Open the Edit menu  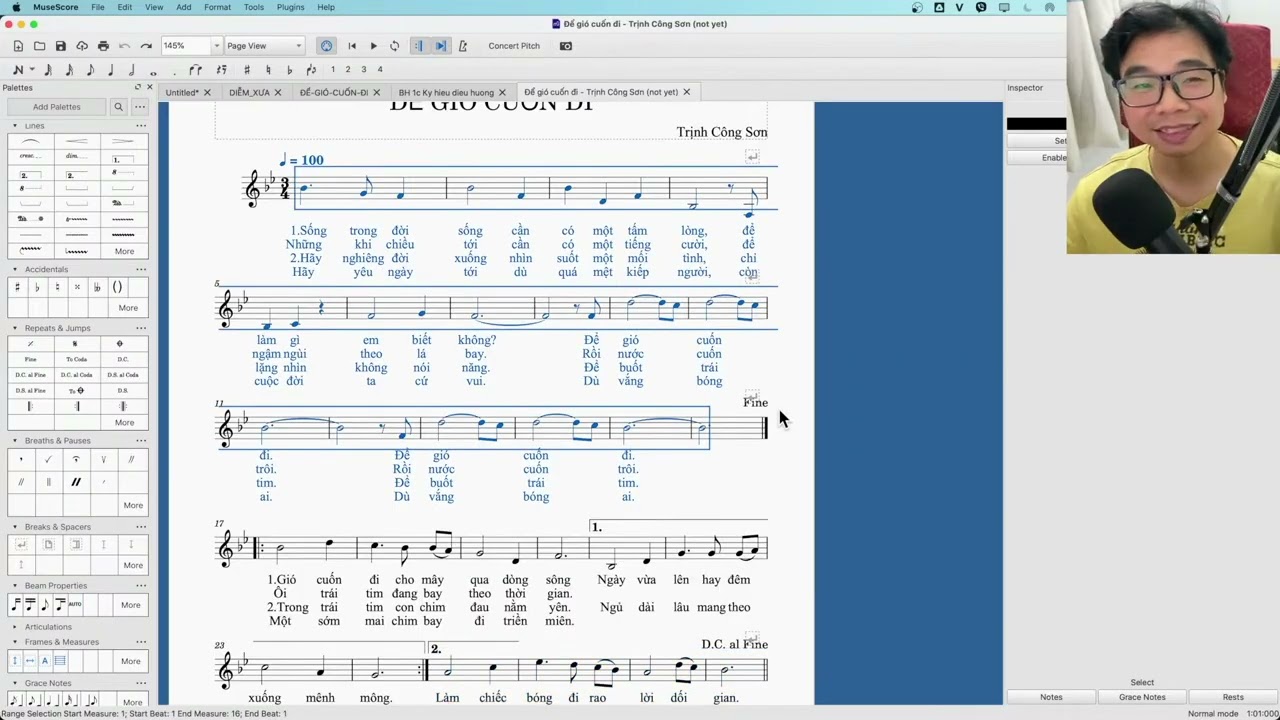click(125, 7)
